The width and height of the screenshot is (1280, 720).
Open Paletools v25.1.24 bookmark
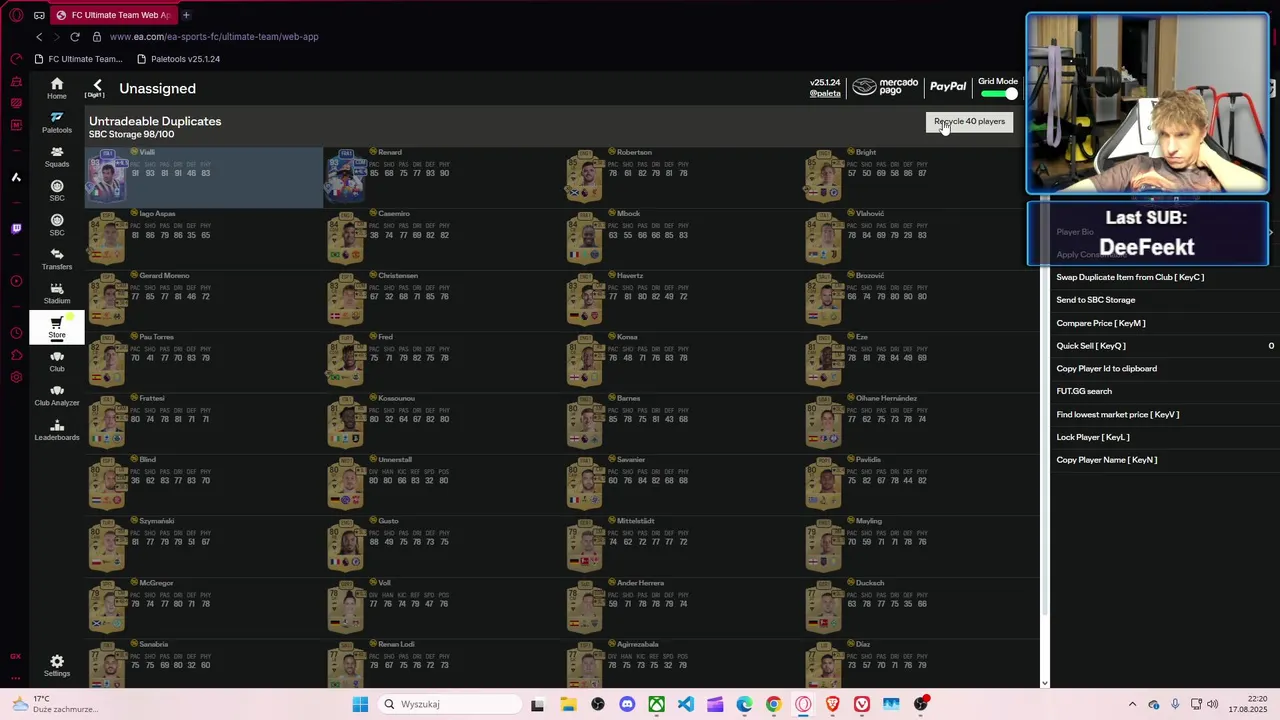[178, 59]
